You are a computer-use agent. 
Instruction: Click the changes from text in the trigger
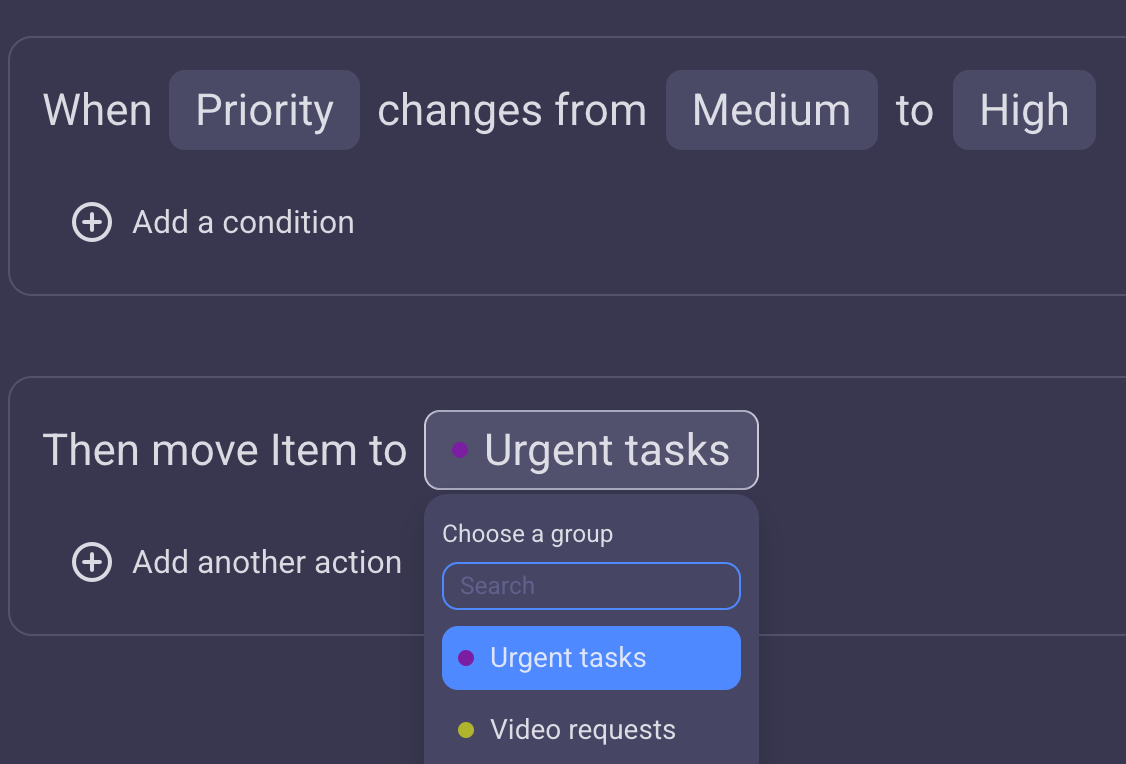click(511, 110)
